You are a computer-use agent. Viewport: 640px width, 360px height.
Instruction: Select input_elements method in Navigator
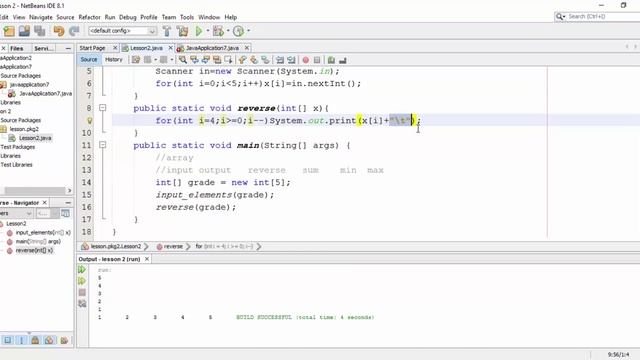[43, 233]
